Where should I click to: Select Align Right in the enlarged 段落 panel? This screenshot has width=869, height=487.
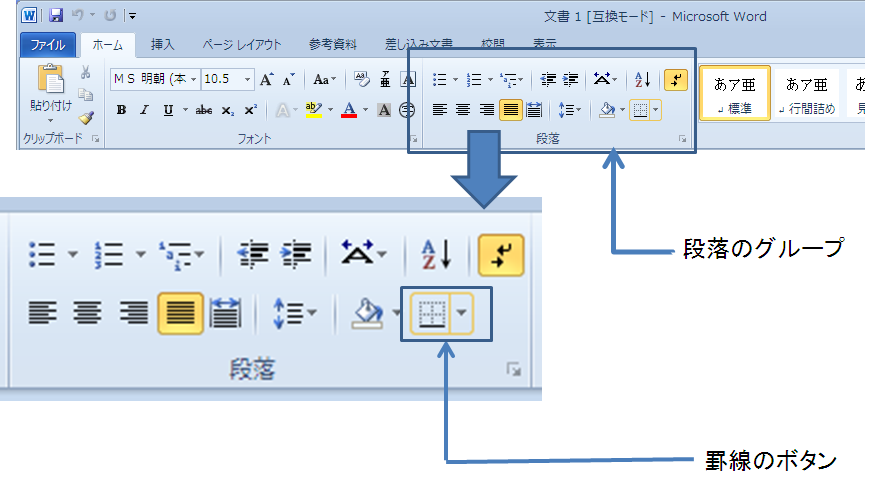point(134,314)
